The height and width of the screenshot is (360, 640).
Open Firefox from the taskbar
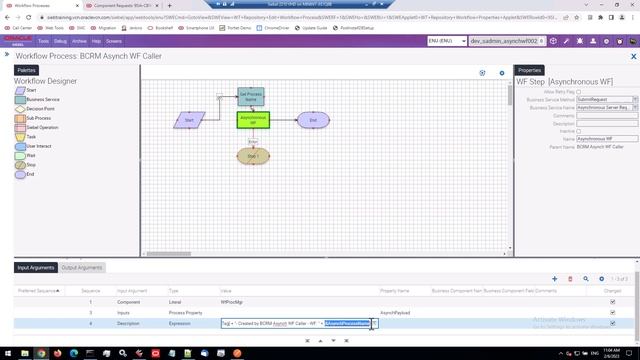58,353
